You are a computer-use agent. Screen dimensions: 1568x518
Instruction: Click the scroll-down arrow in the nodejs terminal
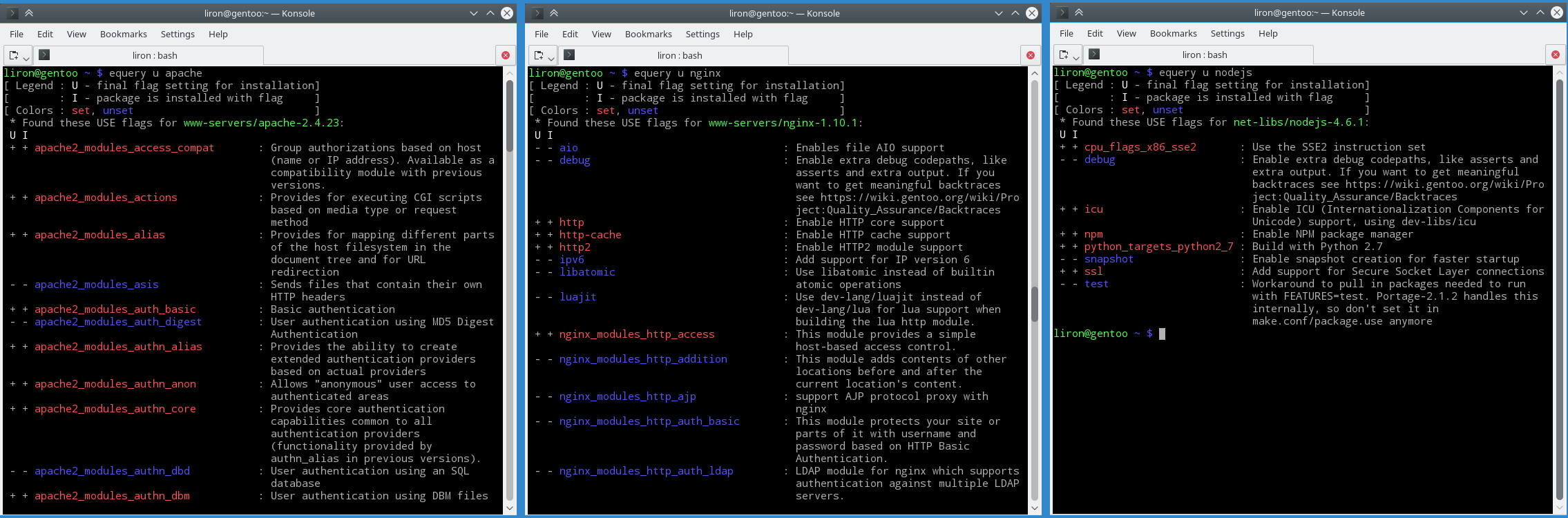[x=1560, y=508]
